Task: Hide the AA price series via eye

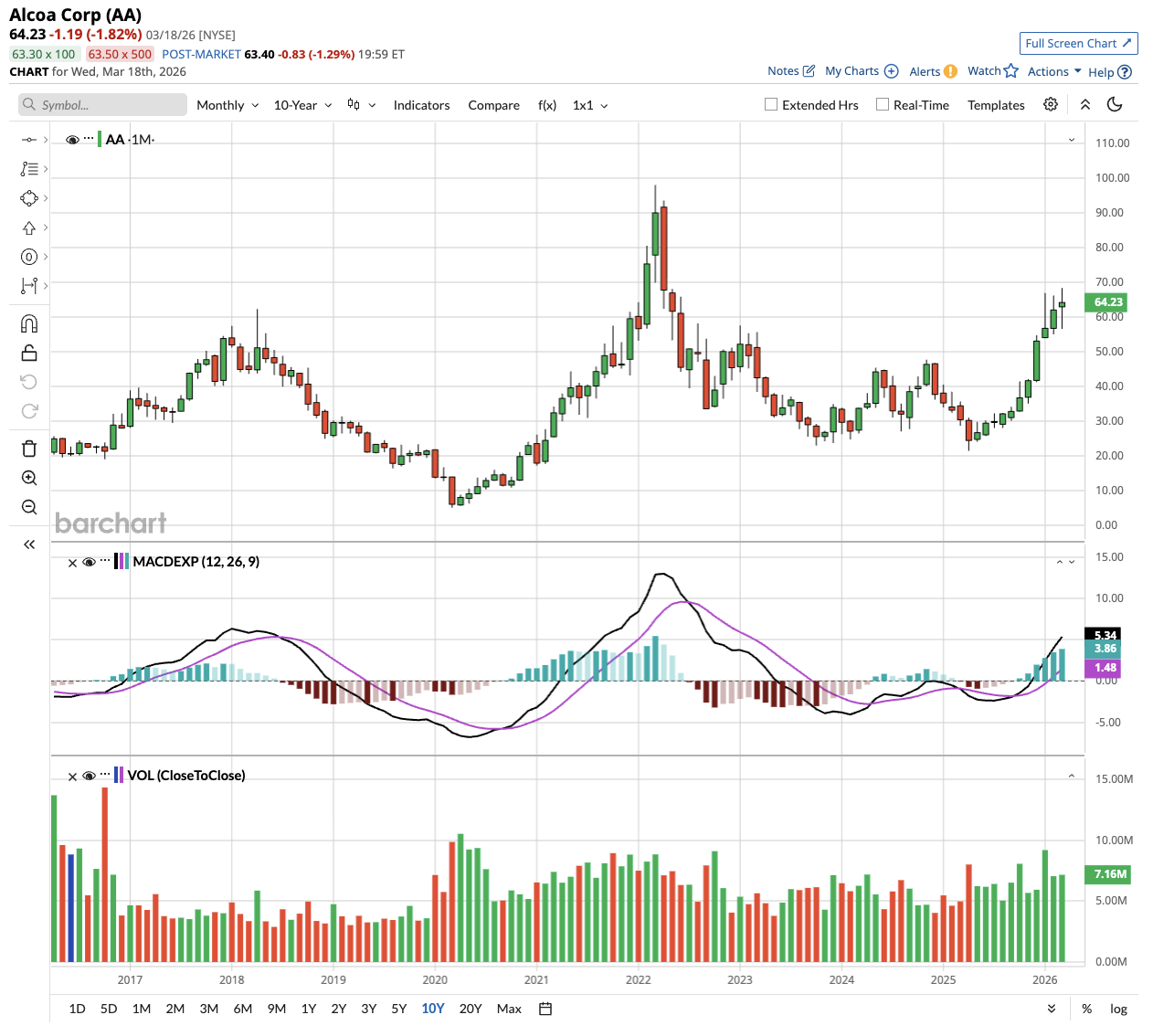Action: click(72, 140)
